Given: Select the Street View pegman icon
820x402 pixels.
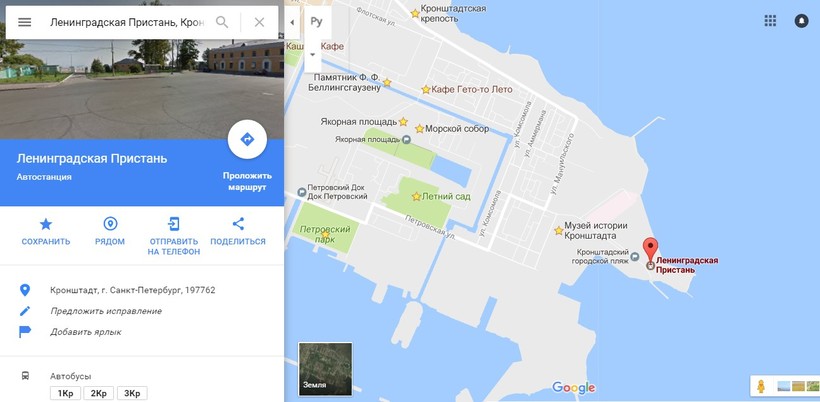Looking at the screenshot, I should [761, 387].
